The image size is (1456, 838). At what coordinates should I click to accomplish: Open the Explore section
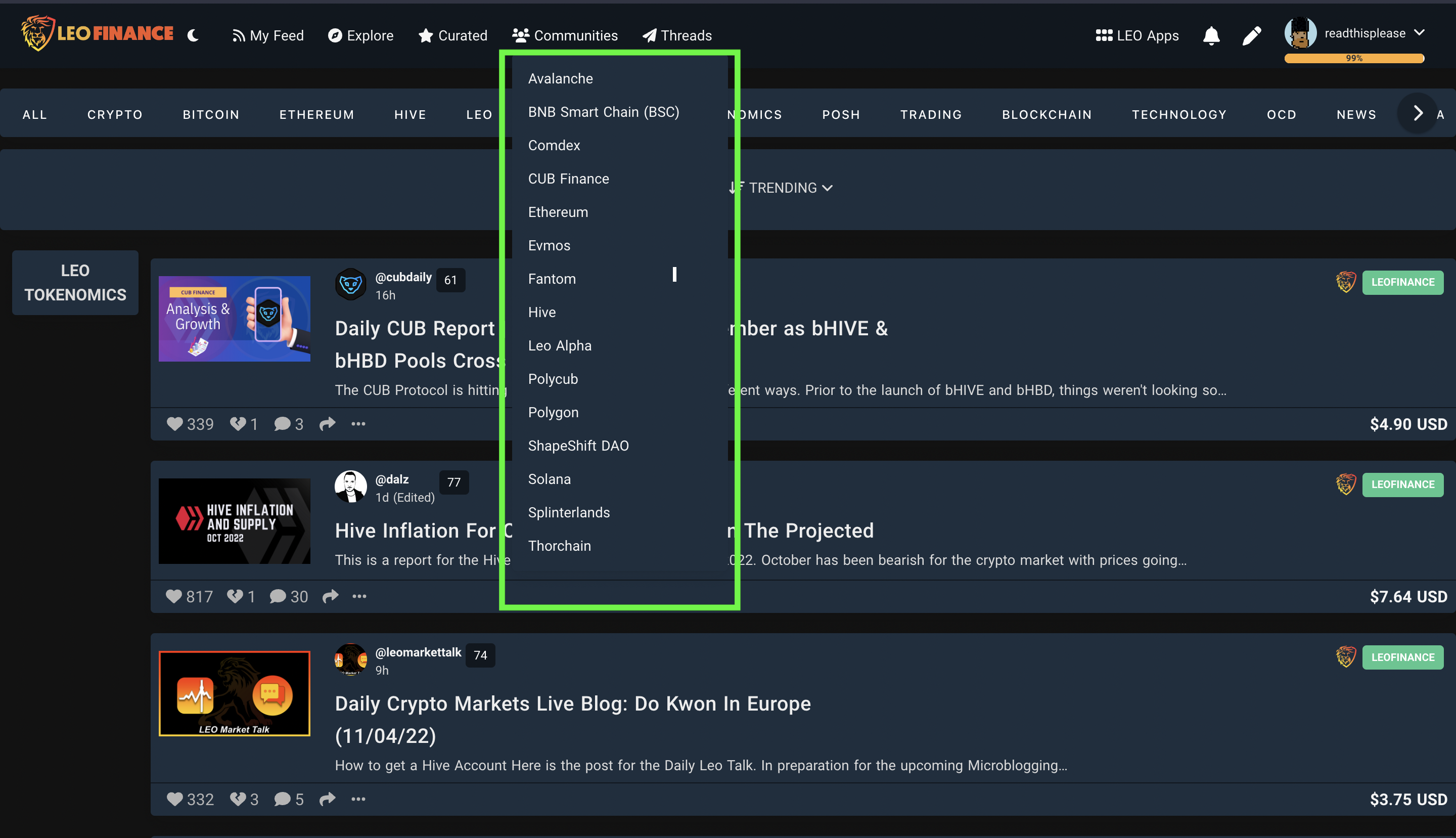tap(360, 35)
